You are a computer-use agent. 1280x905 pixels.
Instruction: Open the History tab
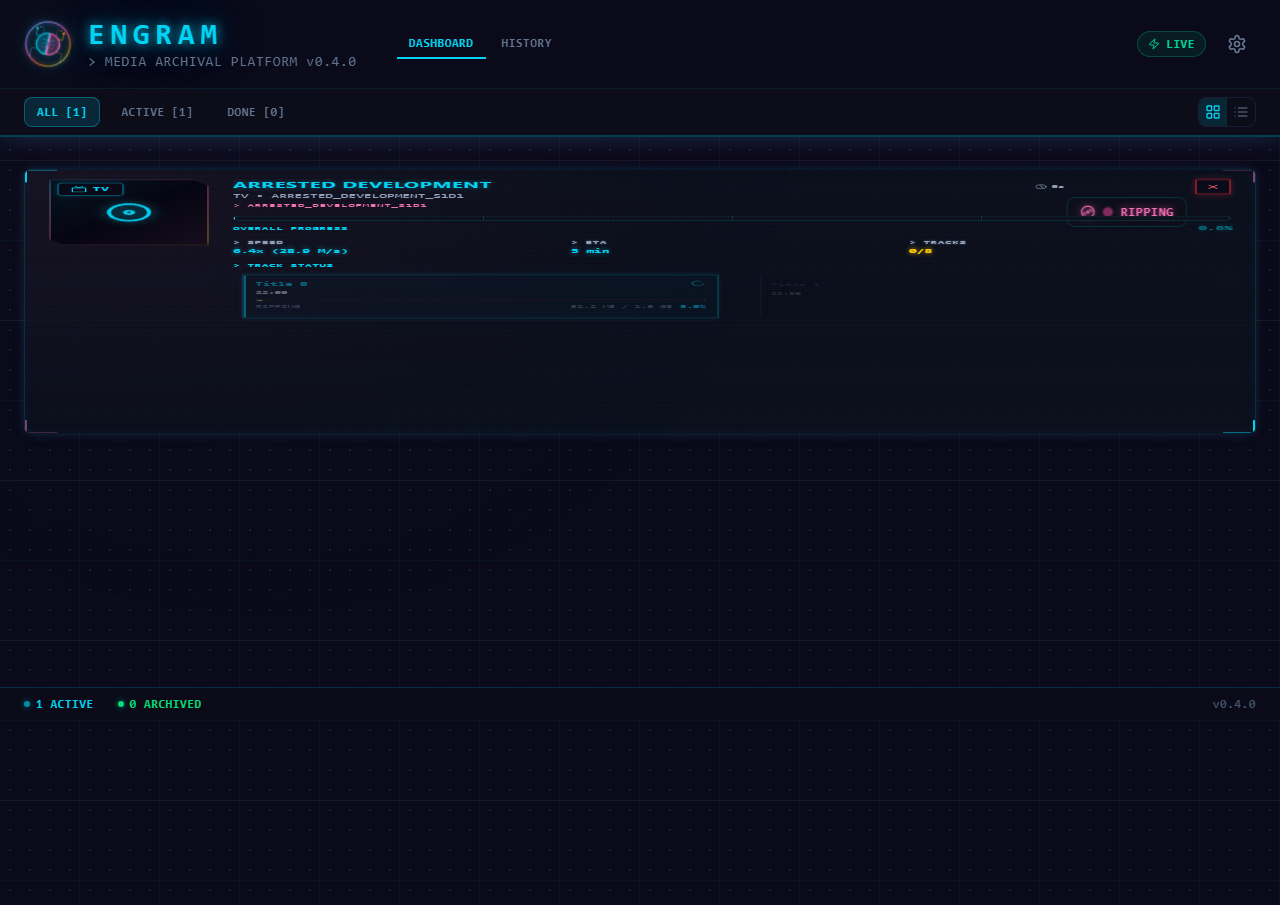[x=526, y=44]
